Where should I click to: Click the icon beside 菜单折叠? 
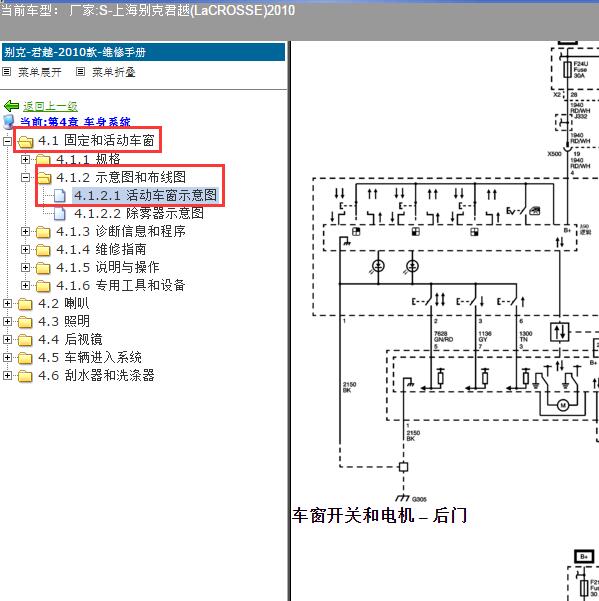click(80, 72)
